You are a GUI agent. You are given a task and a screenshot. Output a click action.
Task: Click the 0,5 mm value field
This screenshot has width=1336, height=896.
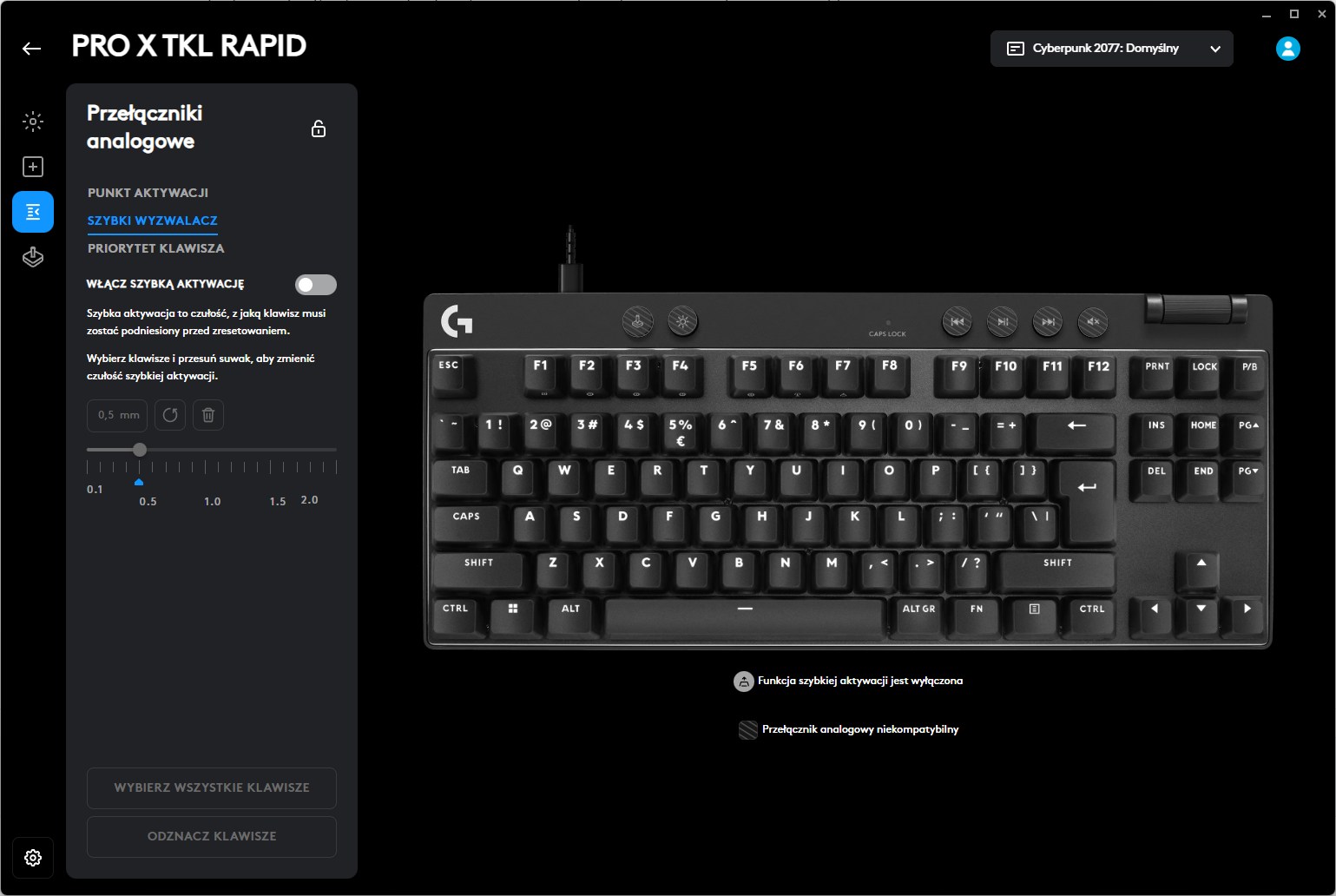point(117,415)
